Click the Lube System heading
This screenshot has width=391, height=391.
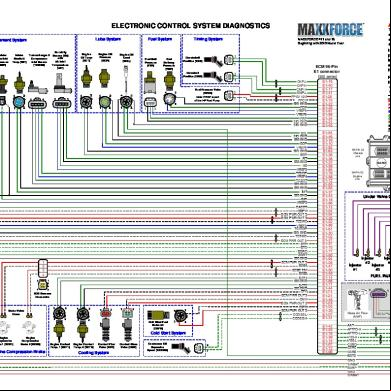click(108, 39)
